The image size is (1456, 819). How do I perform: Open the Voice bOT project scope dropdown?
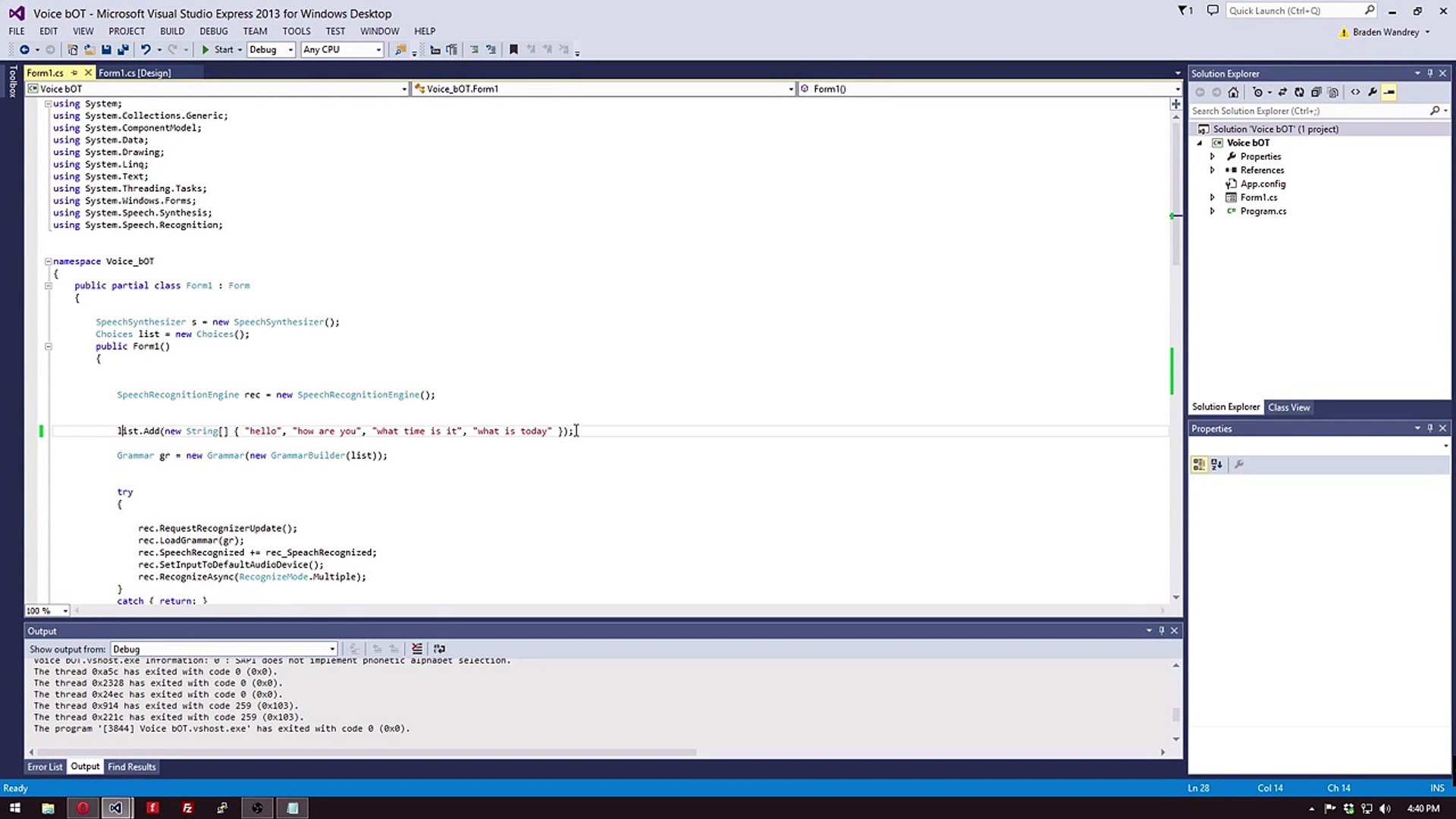217,89
